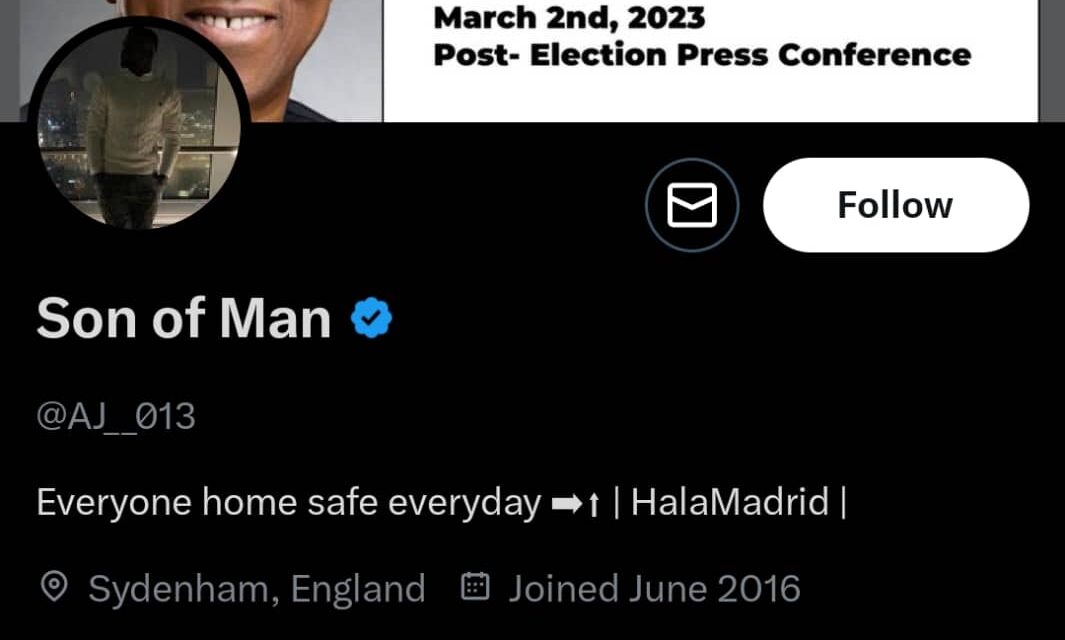Image resolution: width=1065 pixels, height=640 pixels.
Task: Click the vertical bar before HalaMadrid
Action: point(616,503)
